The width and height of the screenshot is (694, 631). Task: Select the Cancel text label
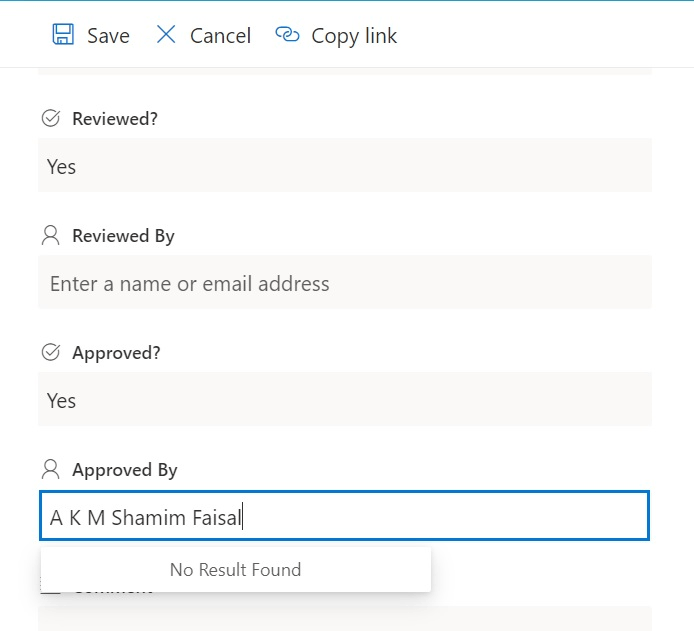tap(220, 36)
